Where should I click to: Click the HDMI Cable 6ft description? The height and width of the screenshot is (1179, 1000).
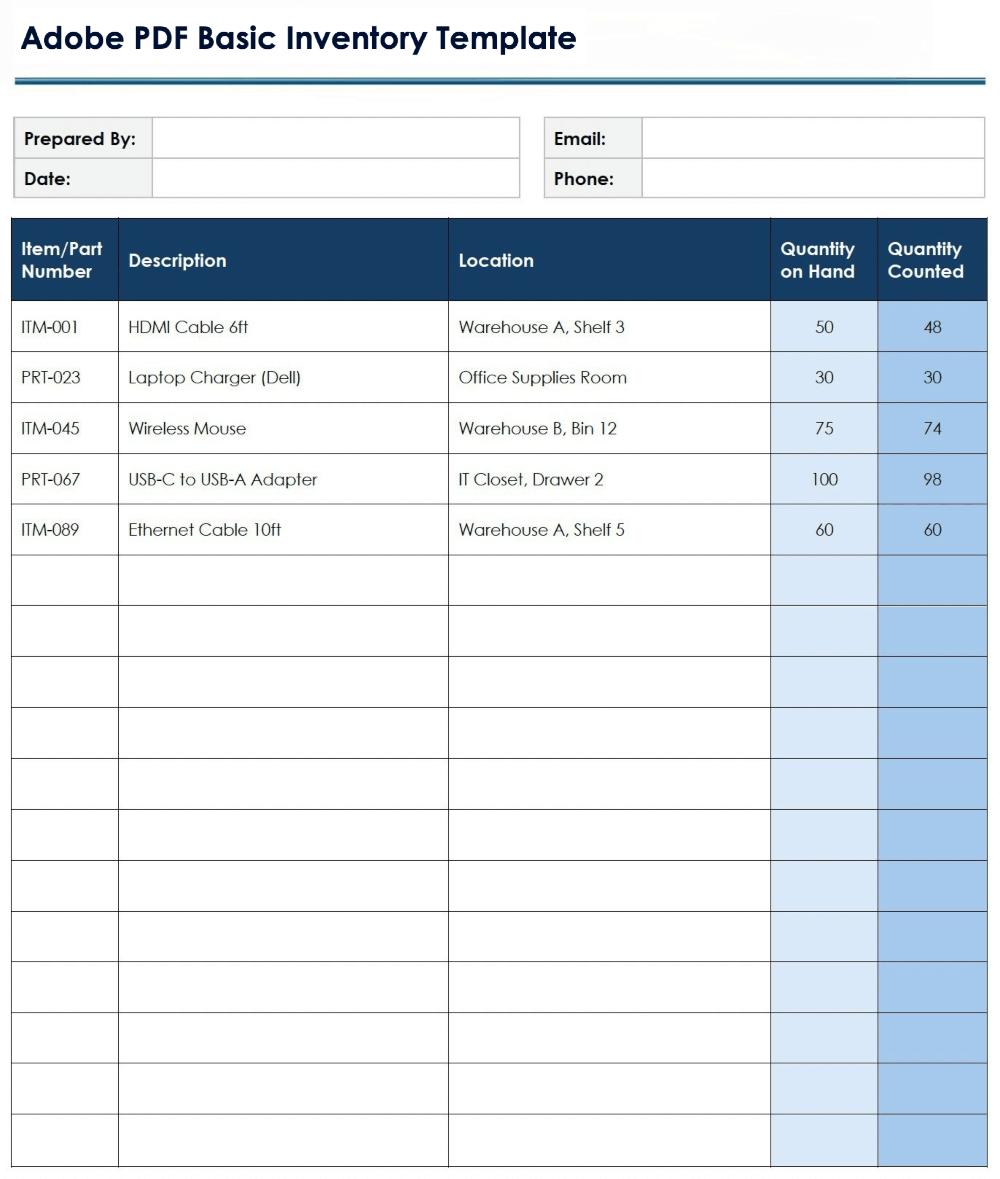pyautogui.click(x=188, y=327)
